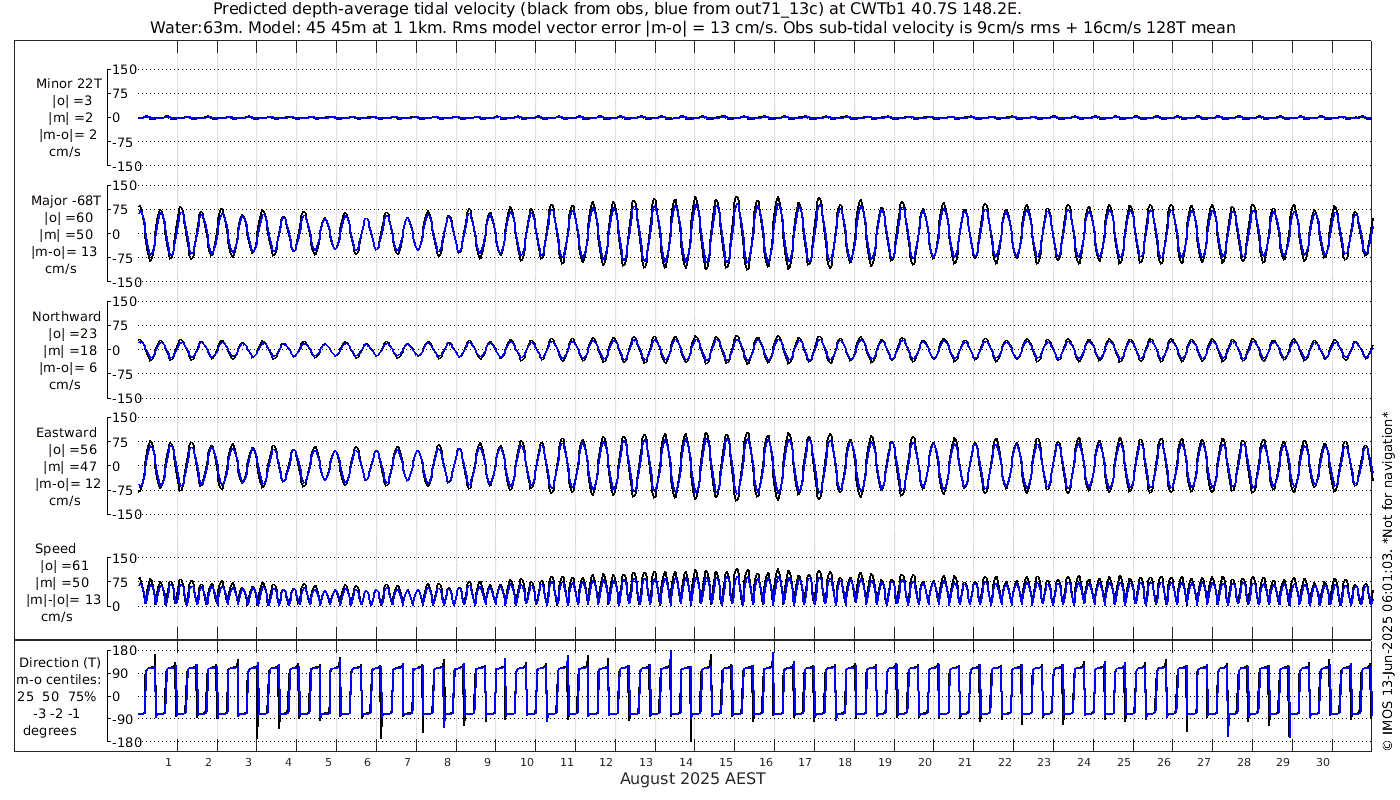The height and width of the screenshot is (800, 1400).
Task: Click the 'Minor 22T' panel label
Action: point(68,84)
